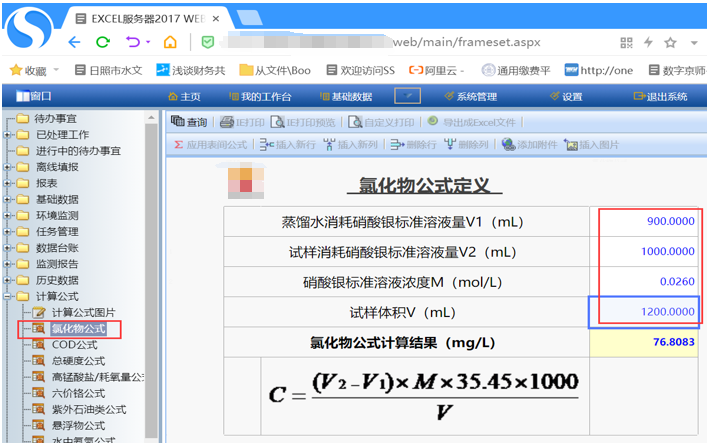Click the browser refresh icon

102,42
